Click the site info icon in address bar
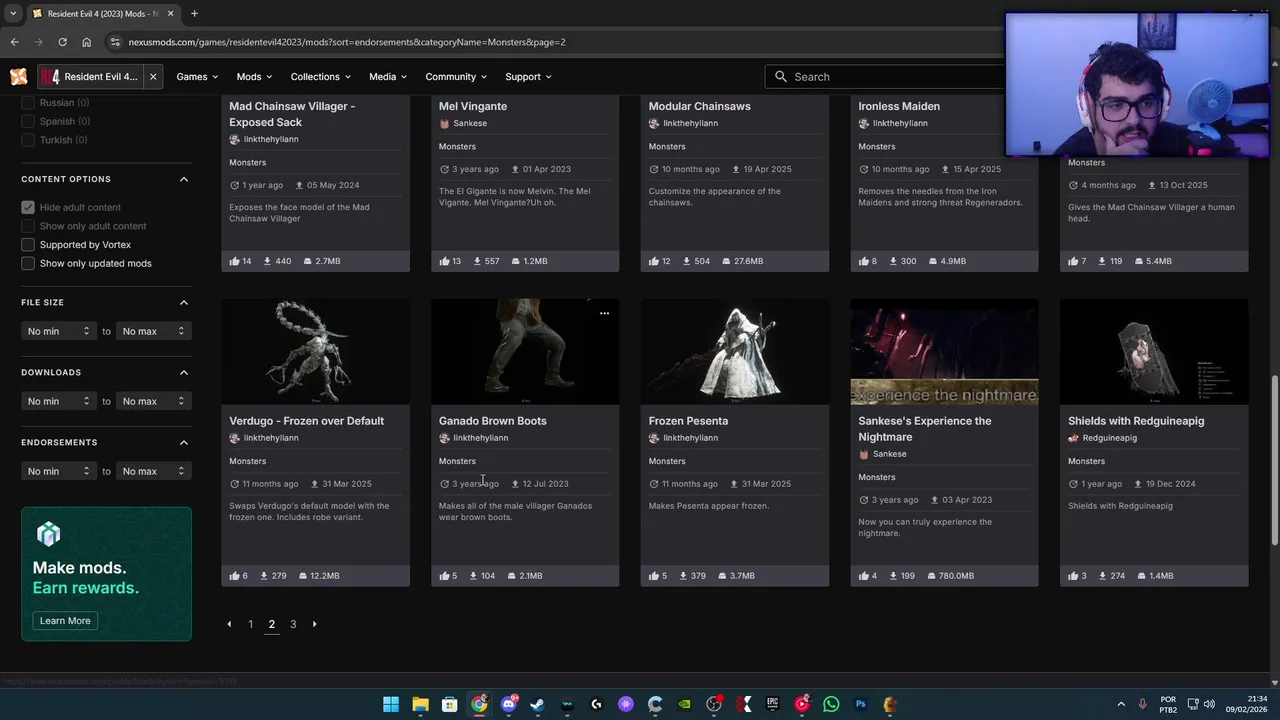Image resolution: width=1280 pixels, height=720 pixels. pos(115,42)
